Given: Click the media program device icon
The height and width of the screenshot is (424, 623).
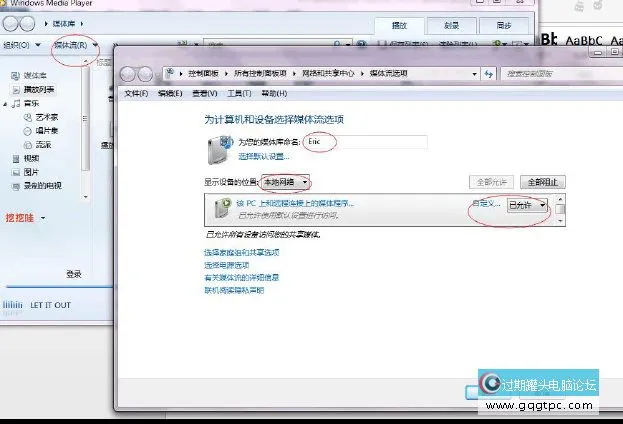Looking at the screenshot, I should [222, 208].
